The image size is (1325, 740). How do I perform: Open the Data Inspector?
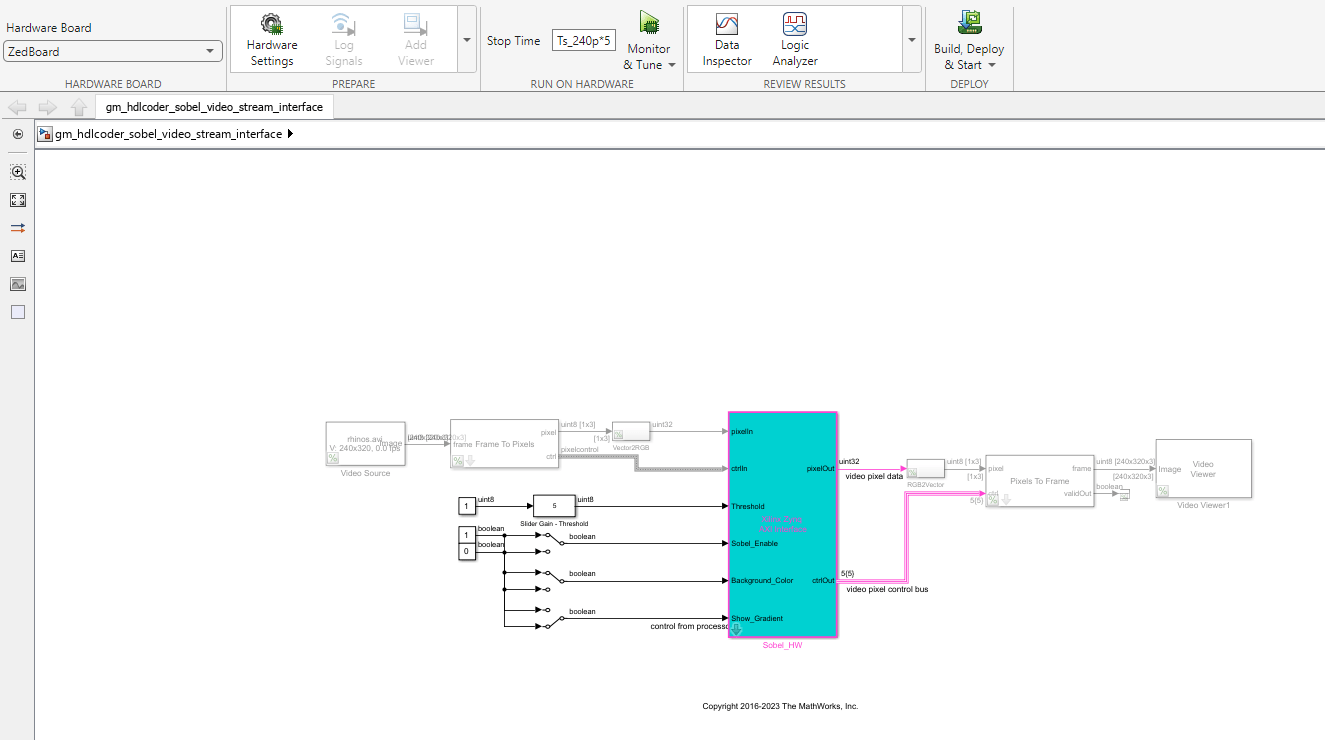tap(726, 39)
